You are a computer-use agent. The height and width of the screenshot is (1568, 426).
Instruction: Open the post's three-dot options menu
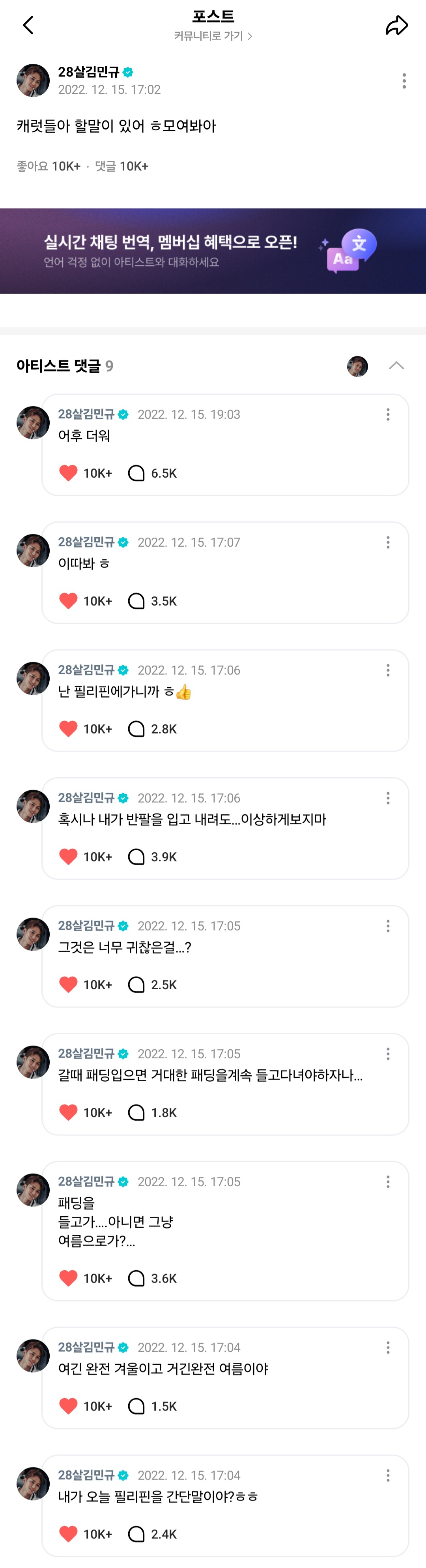[x=404, y=81]
